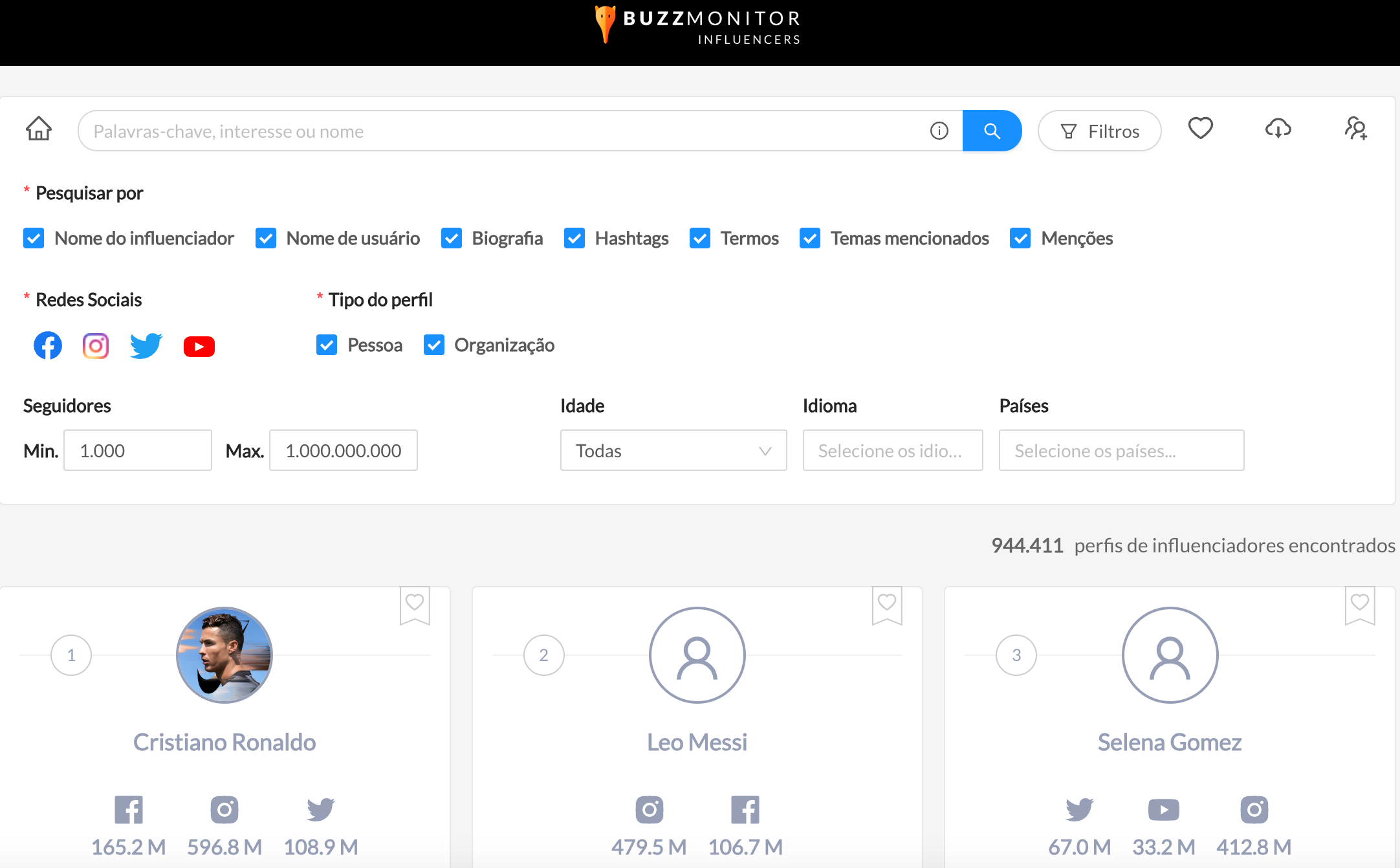Click Selena Gomez's Twitter icon
Image resolution: width=1400 pixels, height=868 pixels.
pyautogui.click(x=1080, y=810)
